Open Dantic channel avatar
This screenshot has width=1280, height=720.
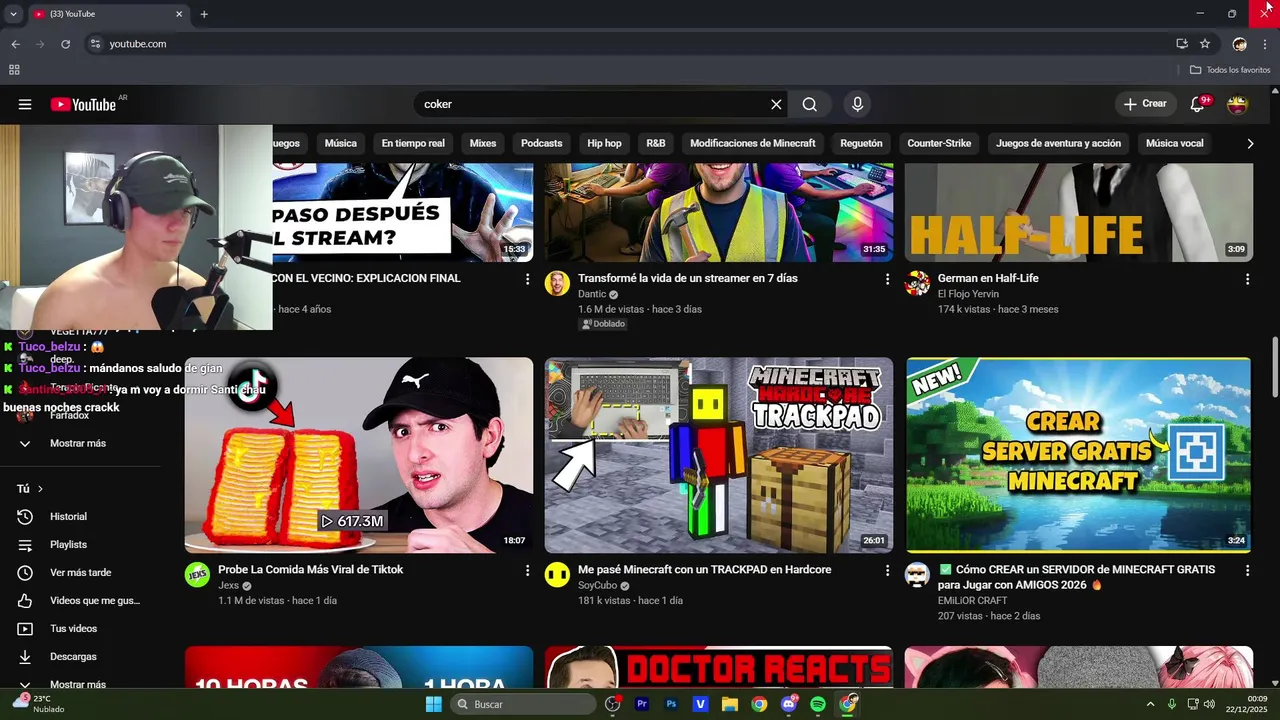point(557,283)
